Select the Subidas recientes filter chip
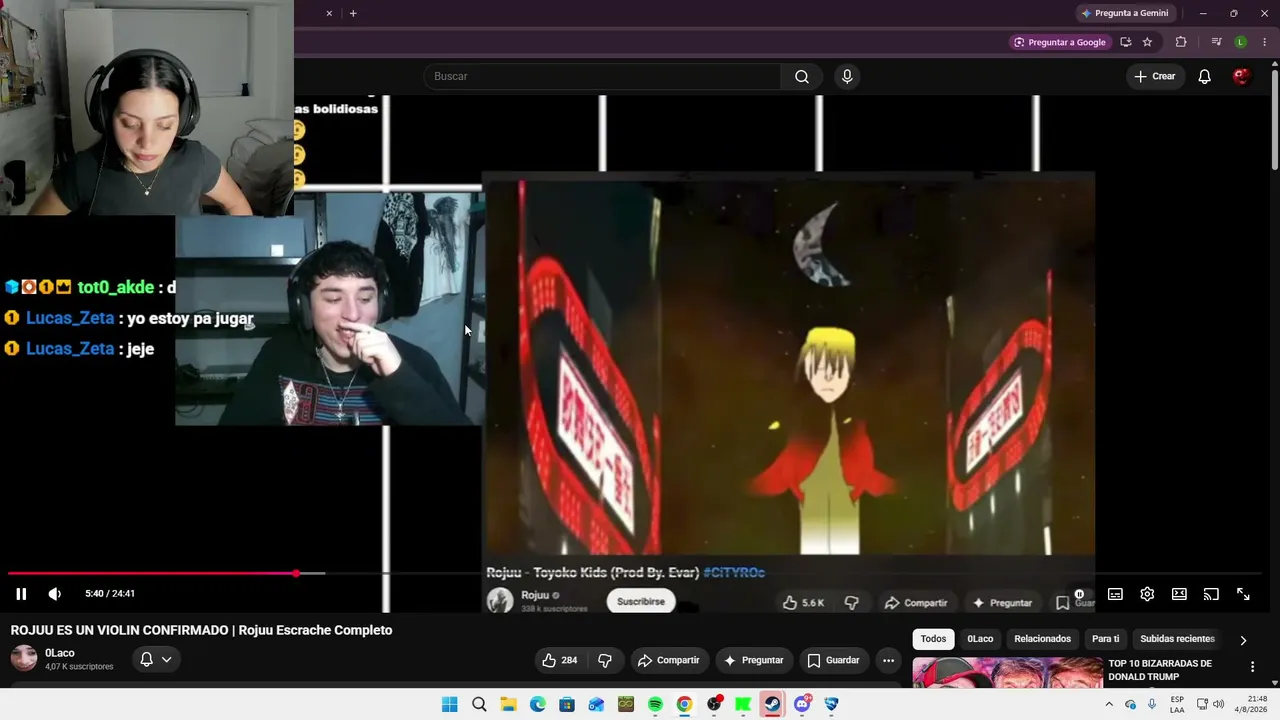Screen dimensions: 1280x720 pos(1177,639)
